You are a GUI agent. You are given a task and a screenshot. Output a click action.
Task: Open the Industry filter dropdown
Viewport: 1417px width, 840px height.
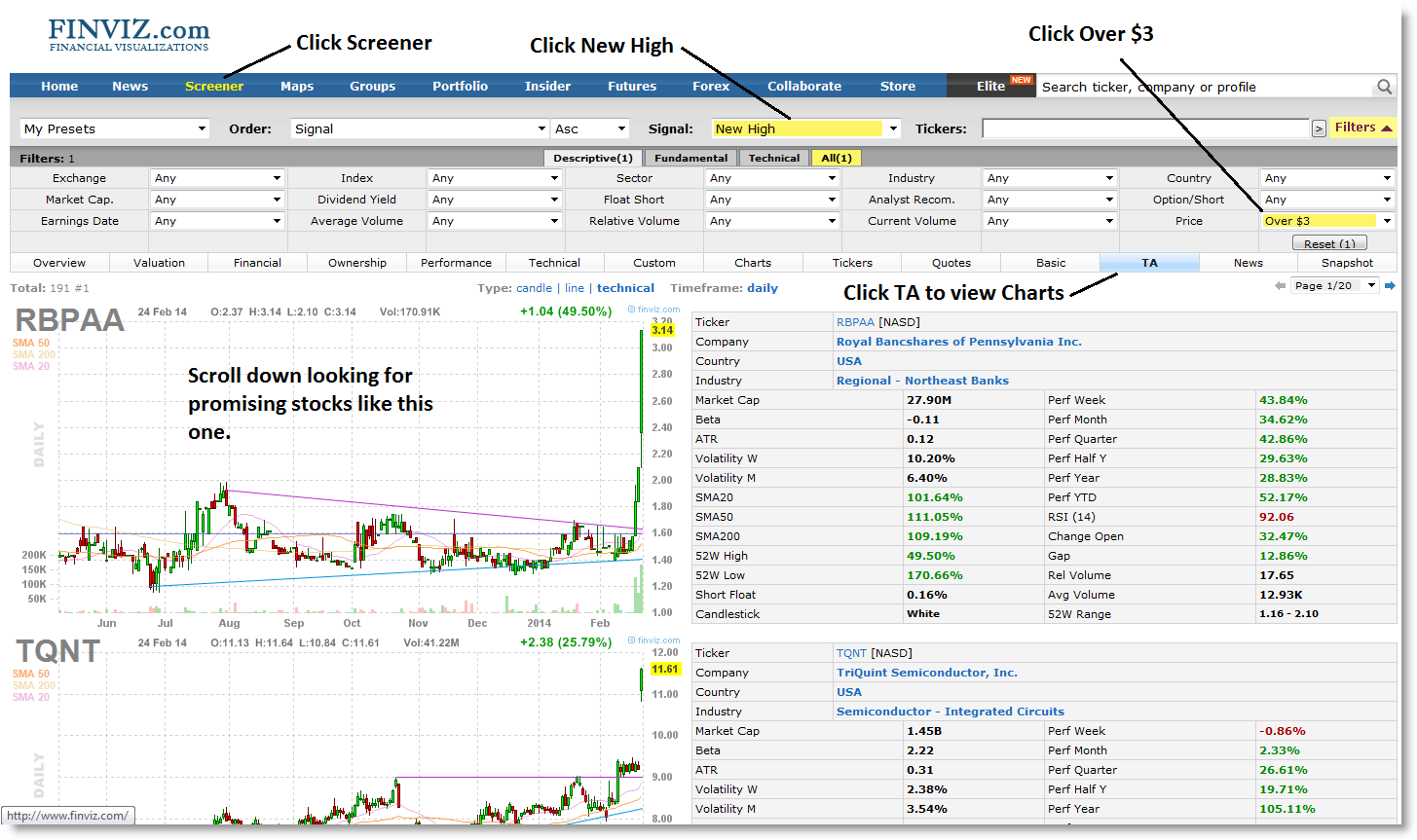point(1050,178)
